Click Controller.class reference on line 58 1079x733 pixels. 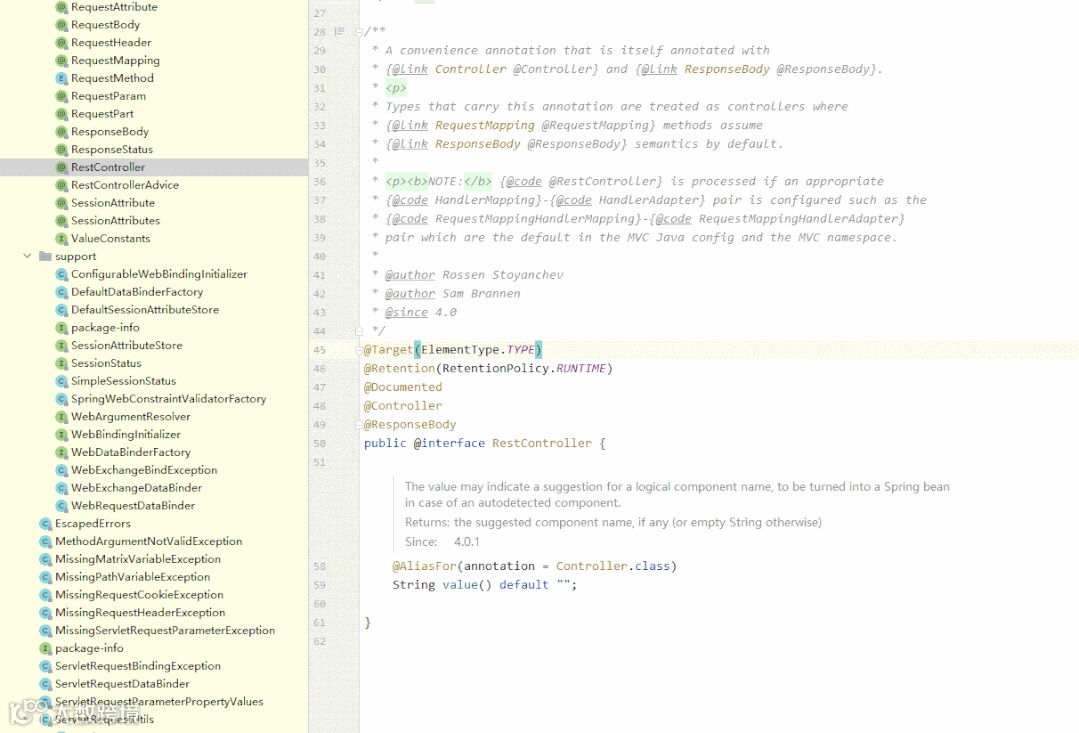[612, 566]
